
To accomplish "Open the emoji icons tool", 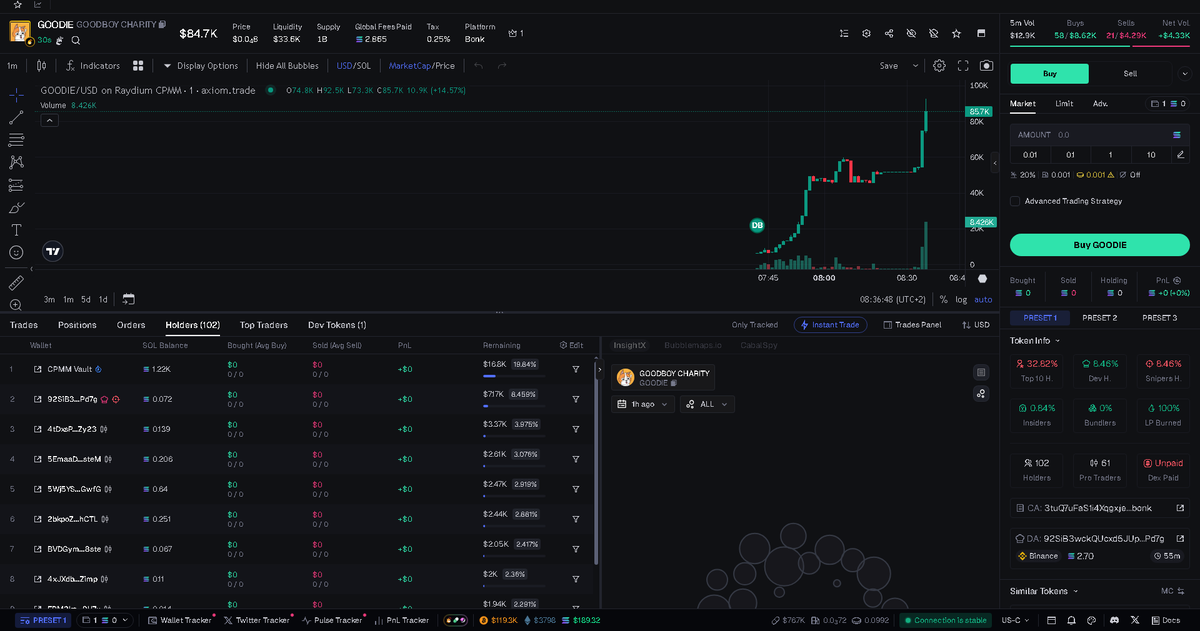I will 16,253.
